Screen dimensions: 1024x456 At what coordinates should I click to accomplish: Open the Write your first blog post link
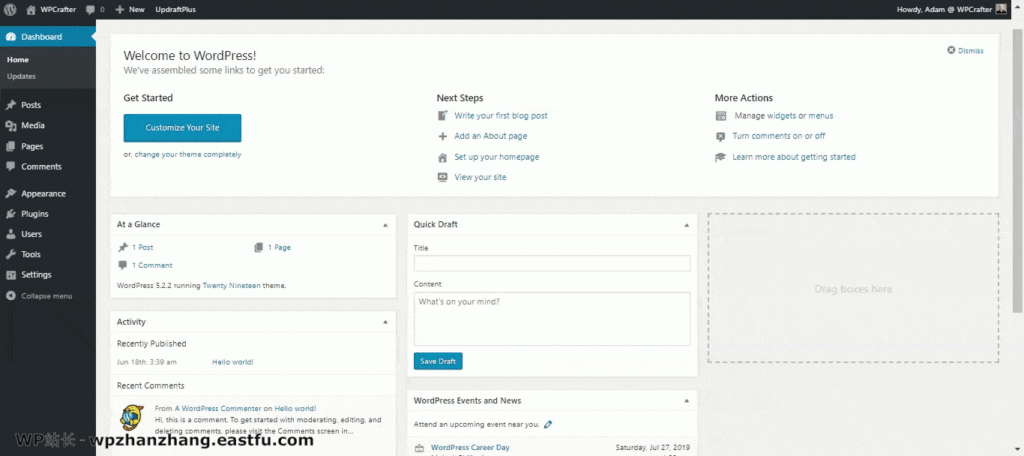(x=500, y=116)
